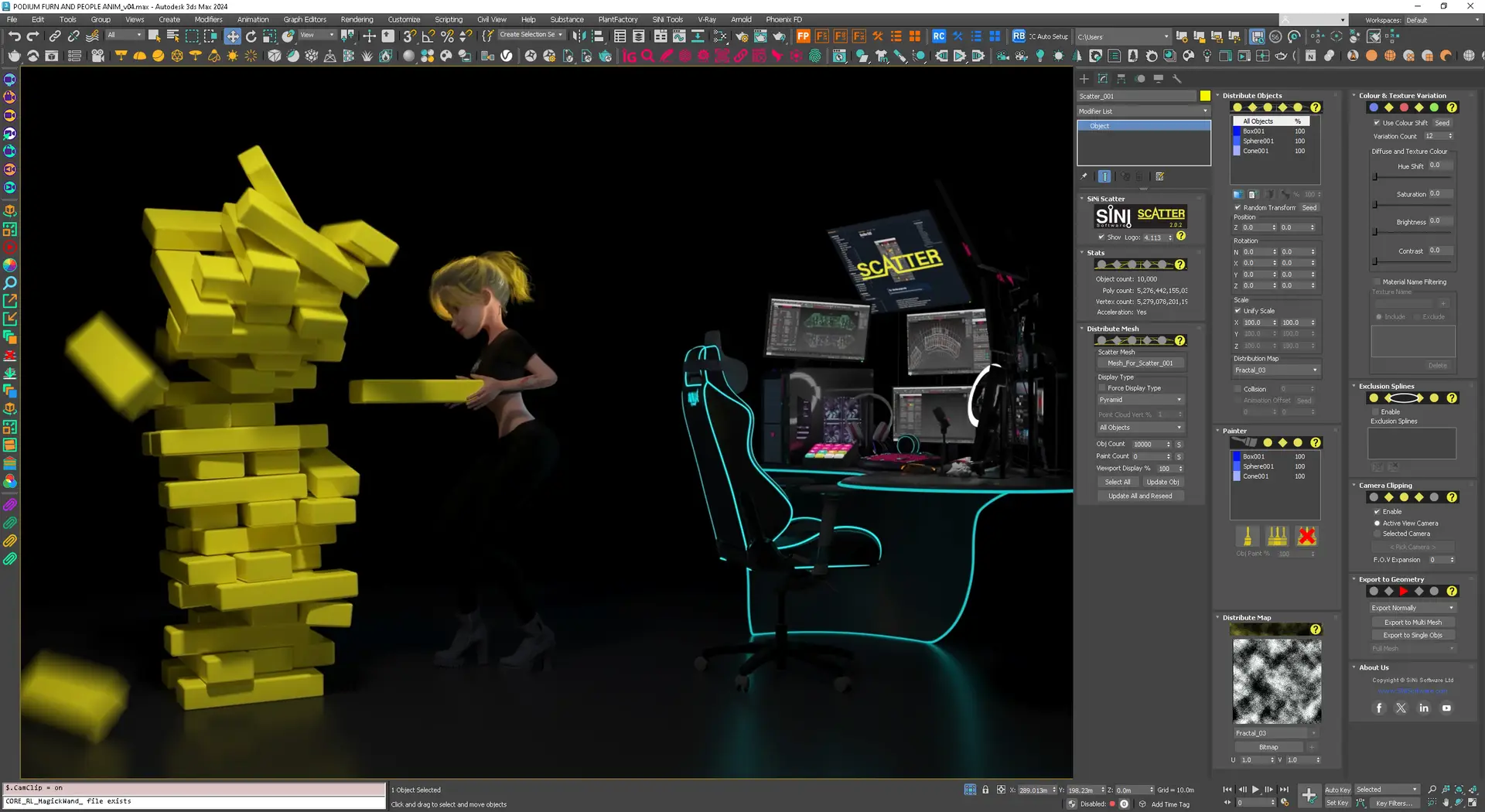Collapse the Colour & Texture Variation rollout
Screen dimensions: 1485x812
(x=1401, y=96)
